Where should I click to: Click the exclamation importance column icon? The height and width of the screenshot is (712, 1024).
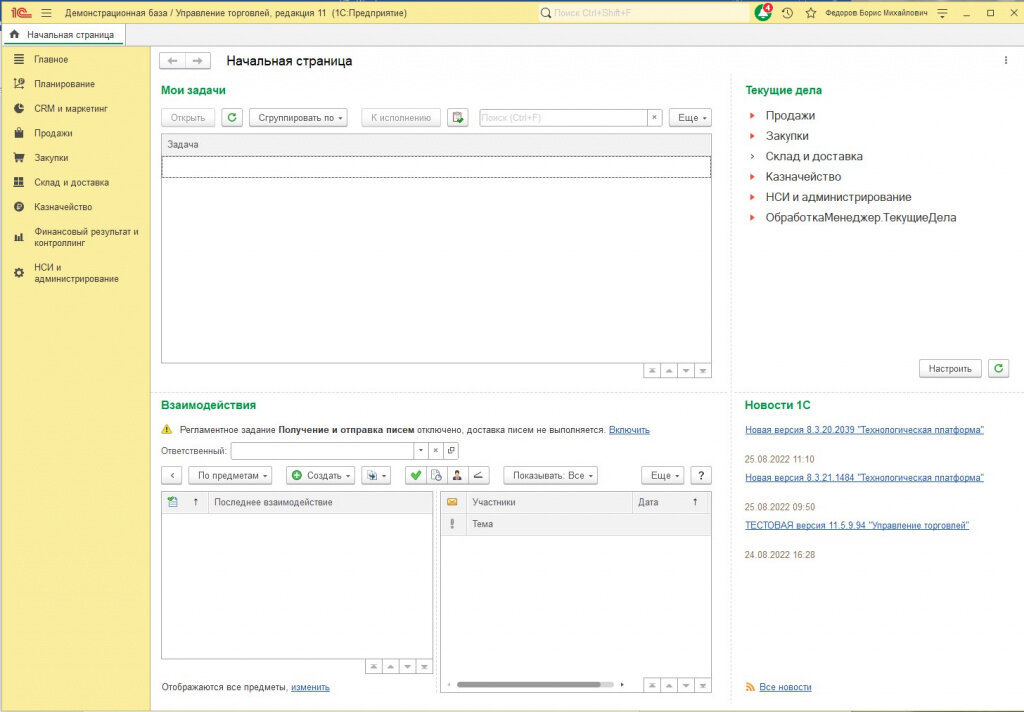click(x=452, y=524)
